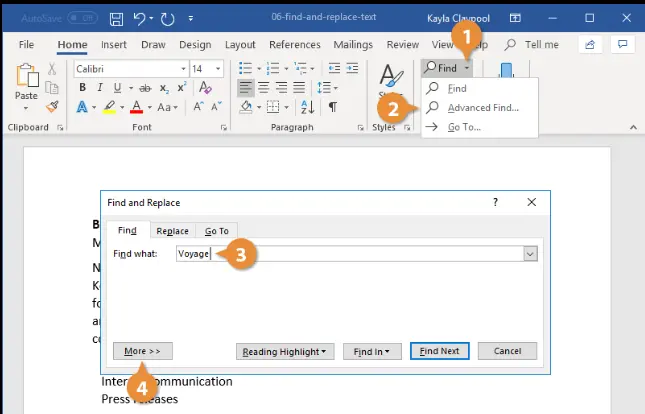645x414 pixels.
Task: Toggle Show/Hide paragraph marks
Action: coord(333,107)
